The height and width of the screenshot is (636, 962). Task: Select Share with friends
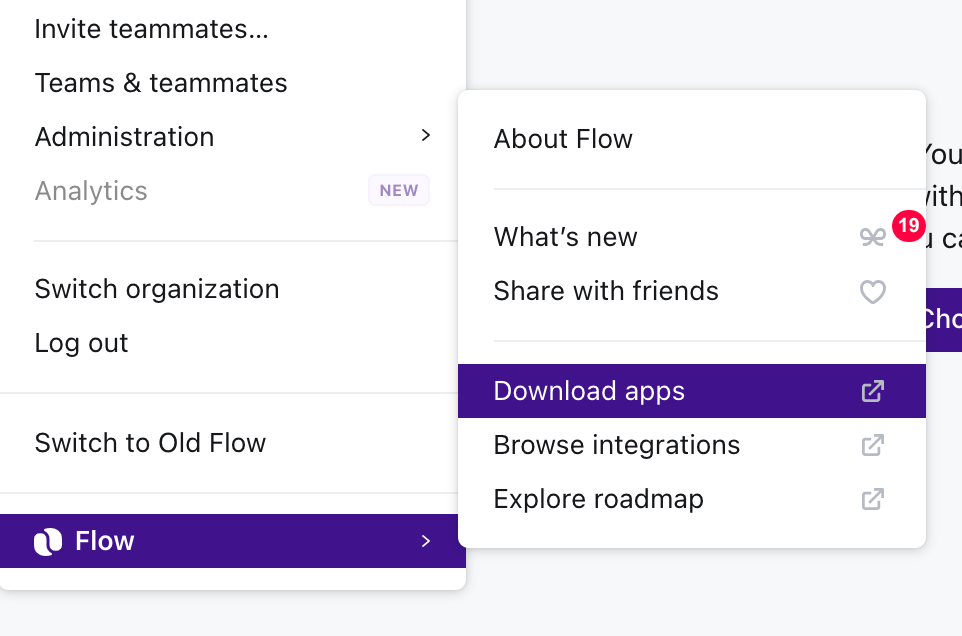click(x=691, y=291)
